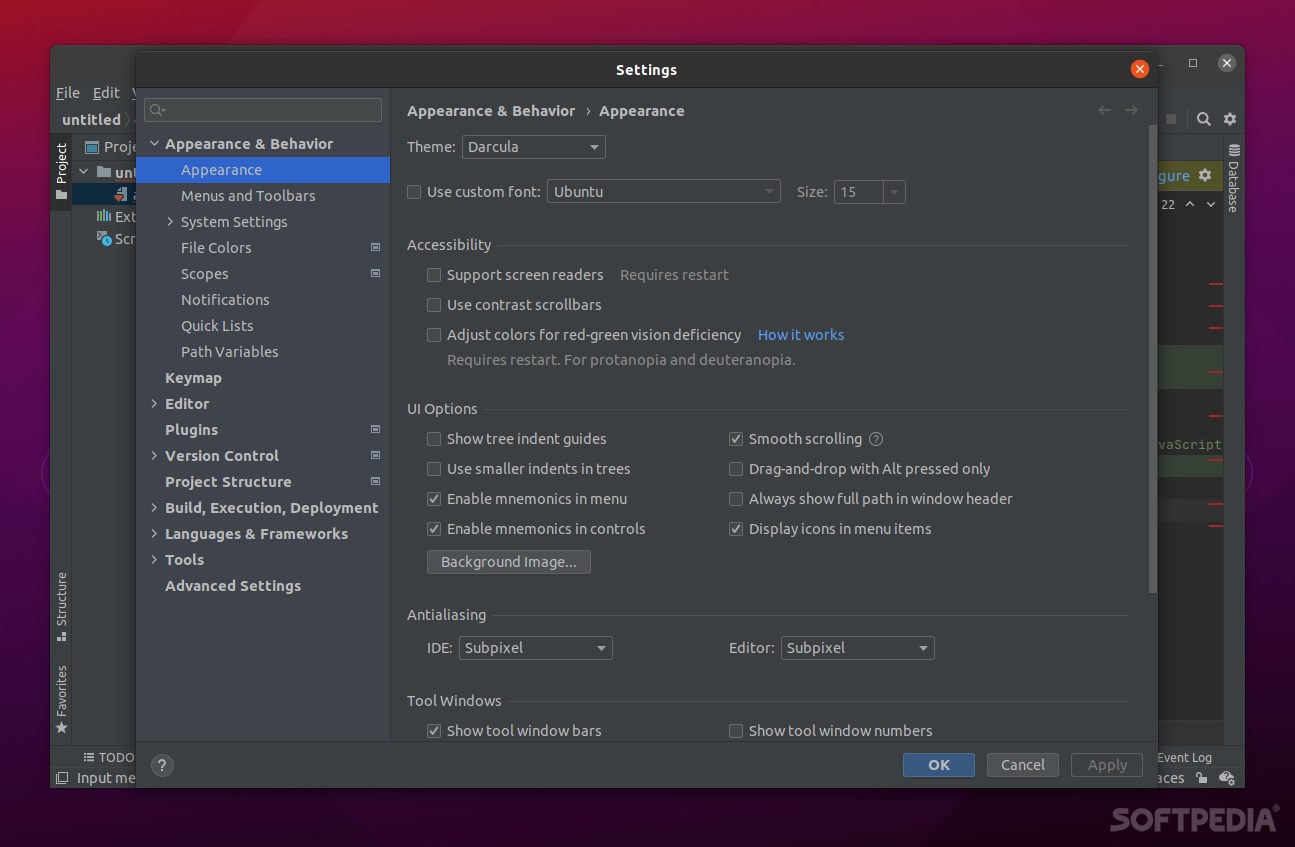
Task: Open the font Size dropdown
Action: 870,192
